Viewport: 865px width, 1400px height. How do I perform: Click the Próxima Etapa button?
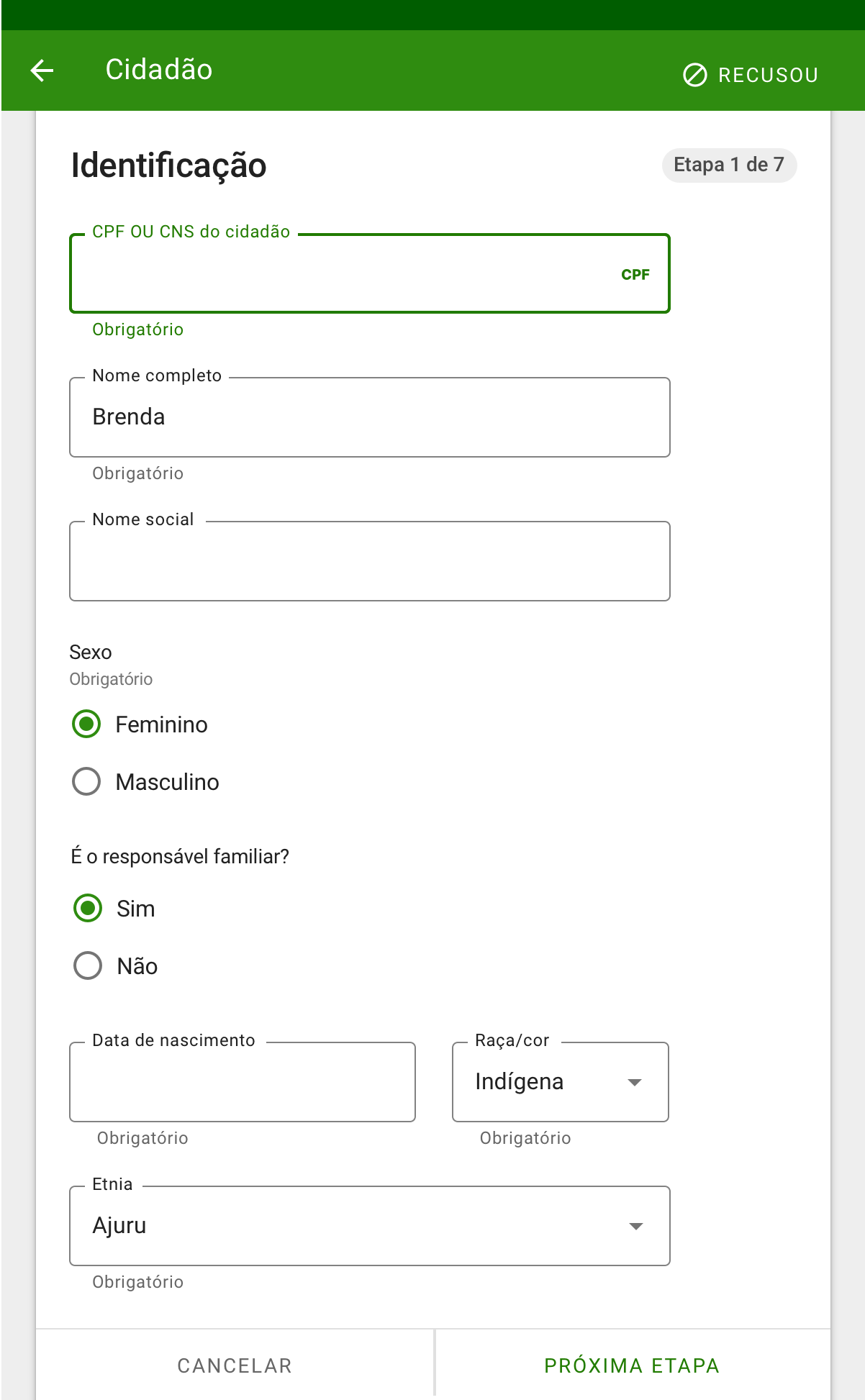633,1365
